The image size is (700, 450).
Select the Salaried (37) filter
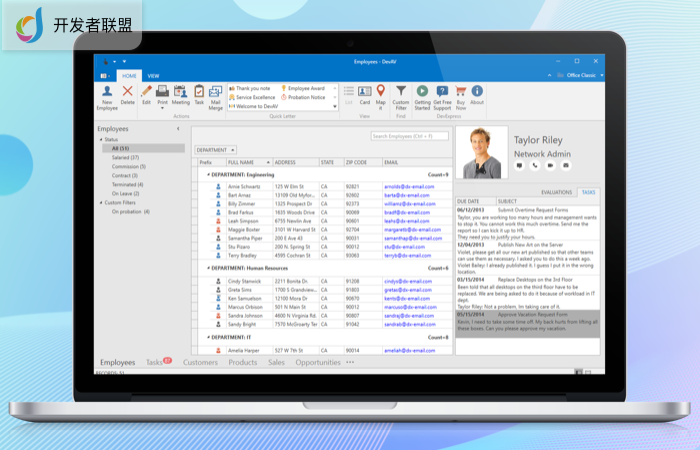[x=127, y=157]
